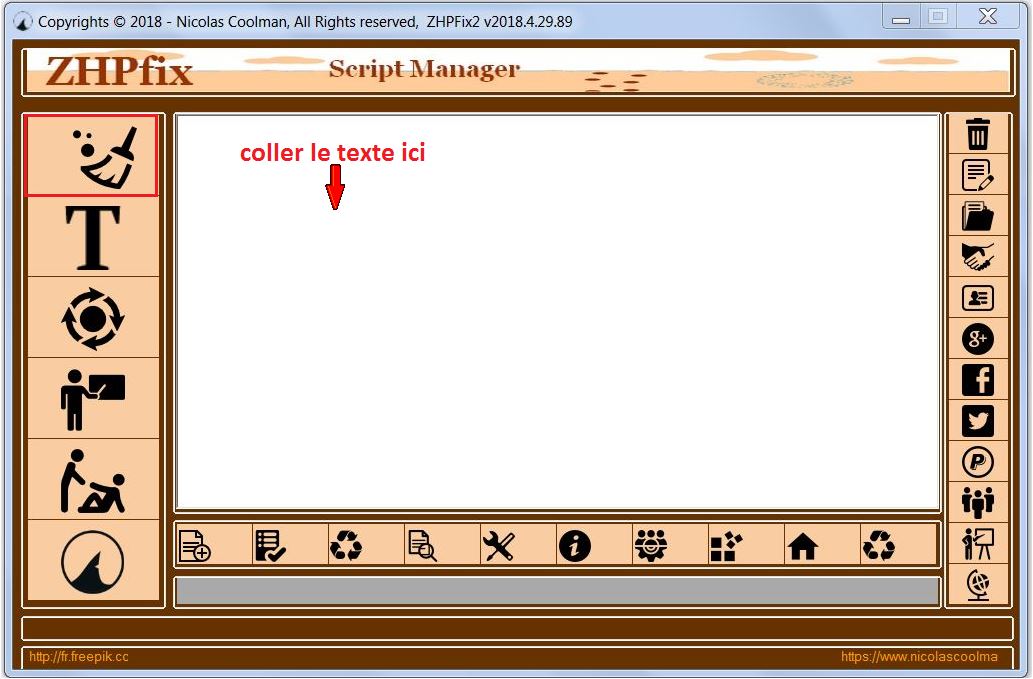1033x679 pixels.
Task: Click the document with plus icon
Action: [195, 545]
